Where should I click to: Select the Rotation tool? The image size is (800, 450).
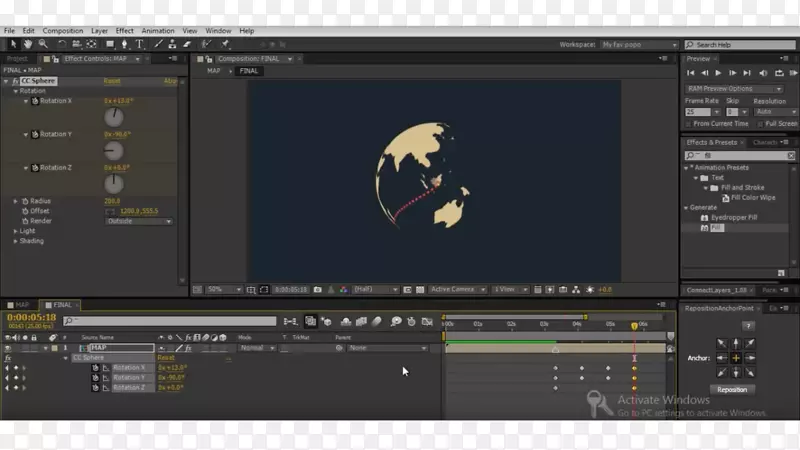point(62,44)
